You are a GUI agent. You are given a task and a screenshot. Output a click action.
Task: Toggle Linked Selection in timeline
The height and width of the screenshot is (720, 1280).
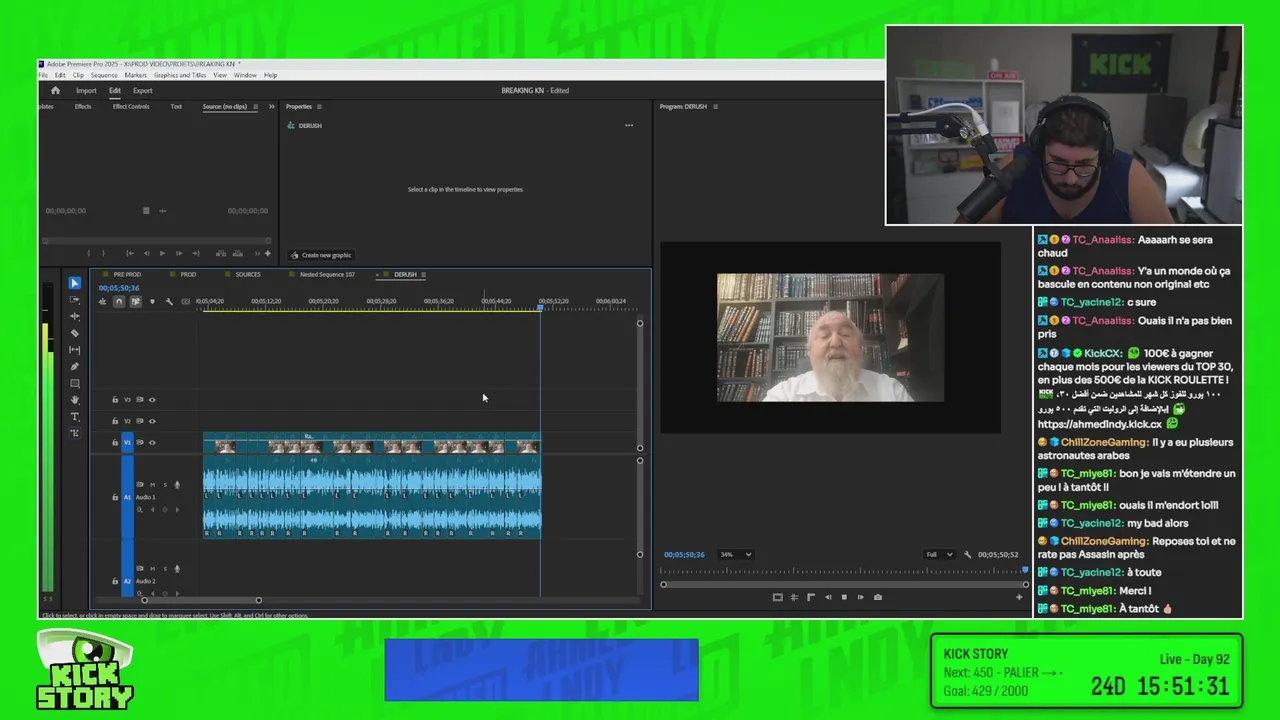pyautogui.click(x=136, y=301)
